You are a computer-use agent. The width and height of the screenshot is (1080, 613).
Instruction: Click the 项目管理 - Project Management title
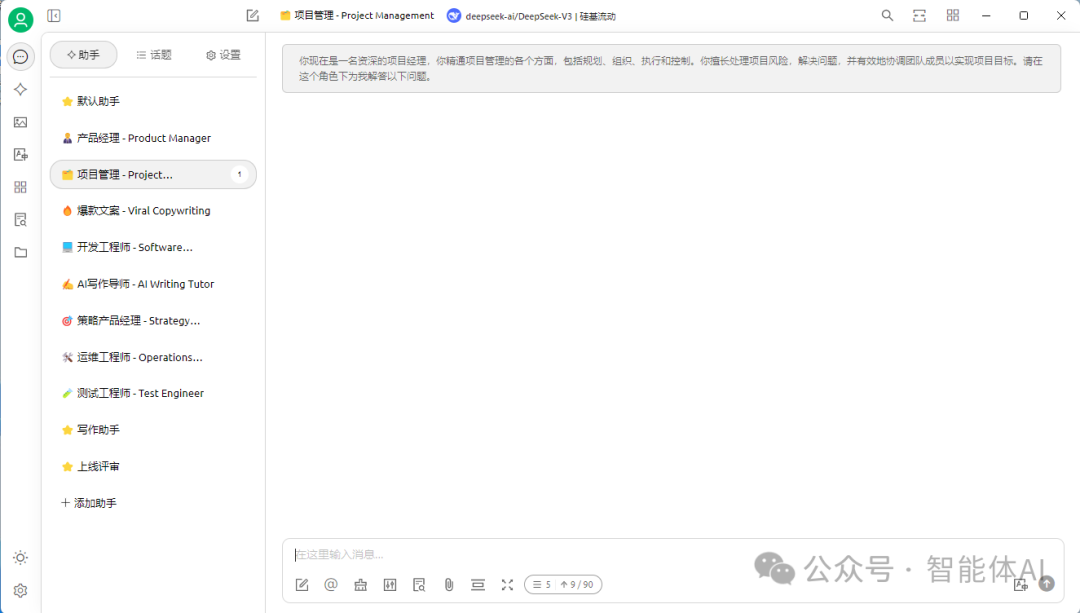click(357, 15)
